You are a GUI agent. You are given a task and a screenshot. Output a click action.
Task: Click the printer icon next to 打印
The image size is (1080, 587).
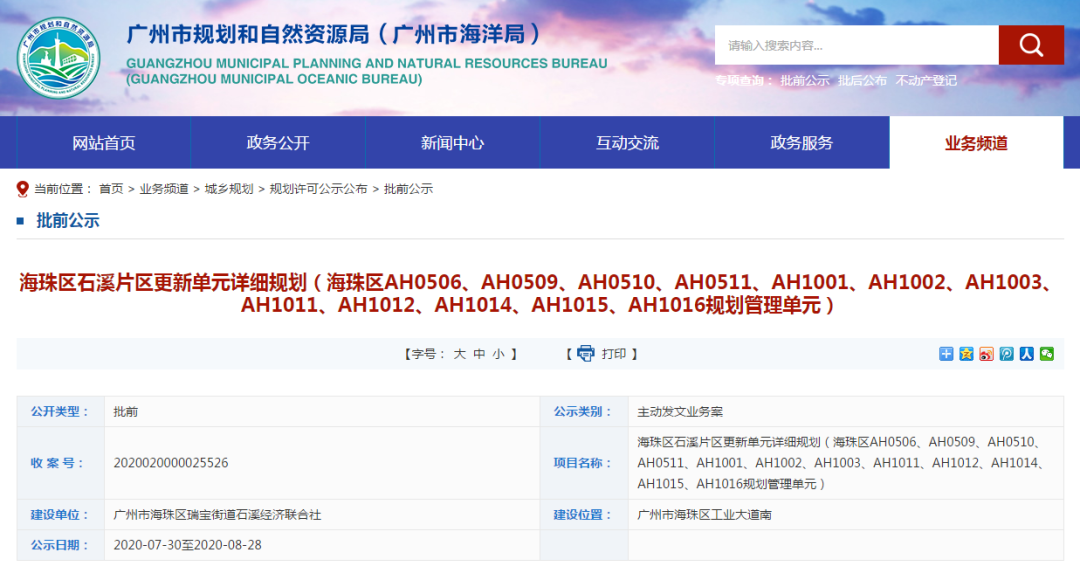click(585, 353)
